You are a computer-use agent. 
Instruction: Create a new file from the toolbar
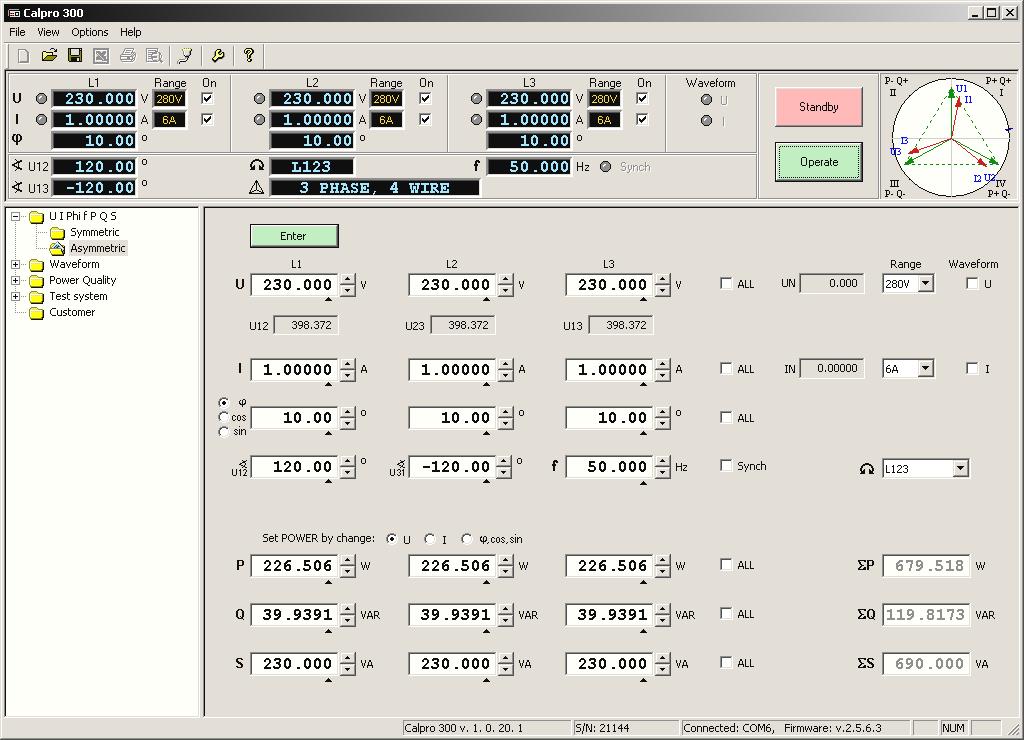click(x=24, y=56)
